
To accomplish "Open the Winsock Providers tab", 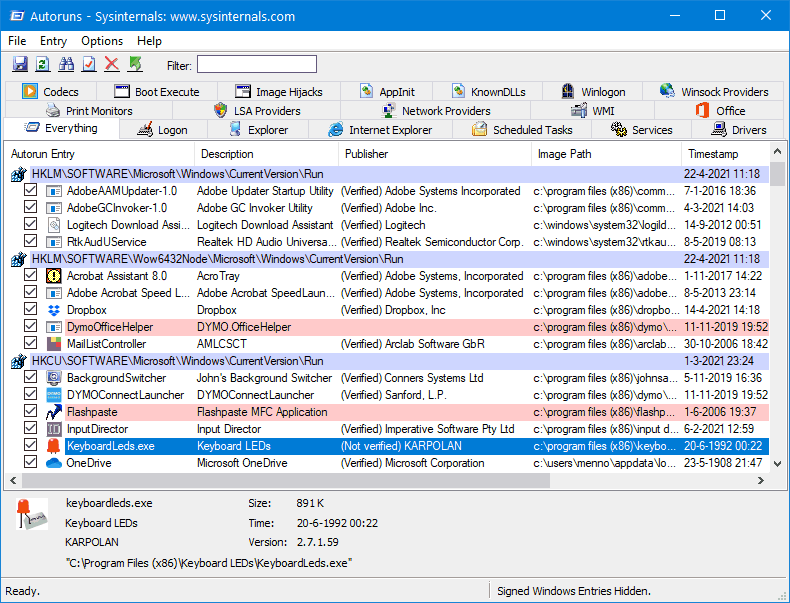I will pyautogui.click(x=714, y=92).
